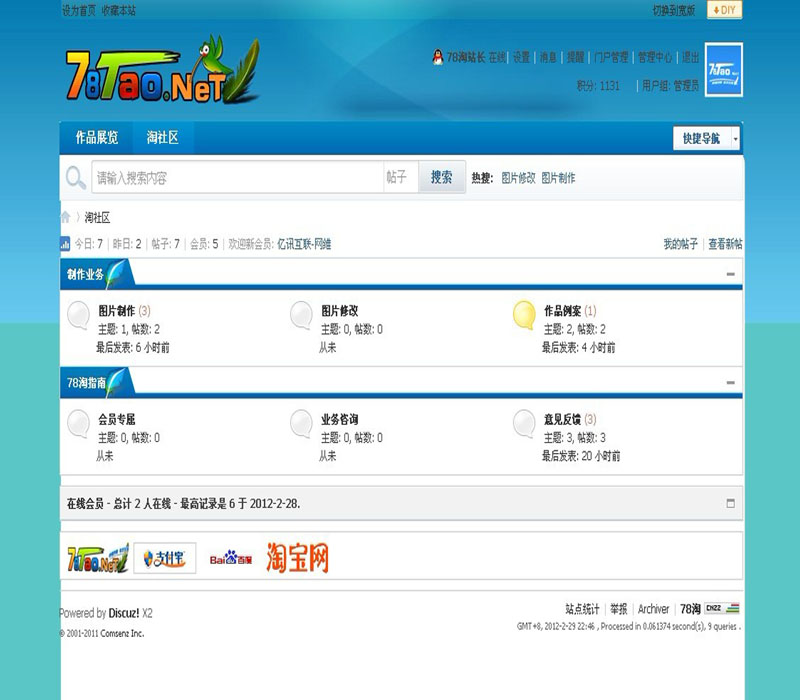Image resolution: width=800 pixels, height=700 pixels.
Task: Click the 搜索 search button
Action: click(442, 177)
